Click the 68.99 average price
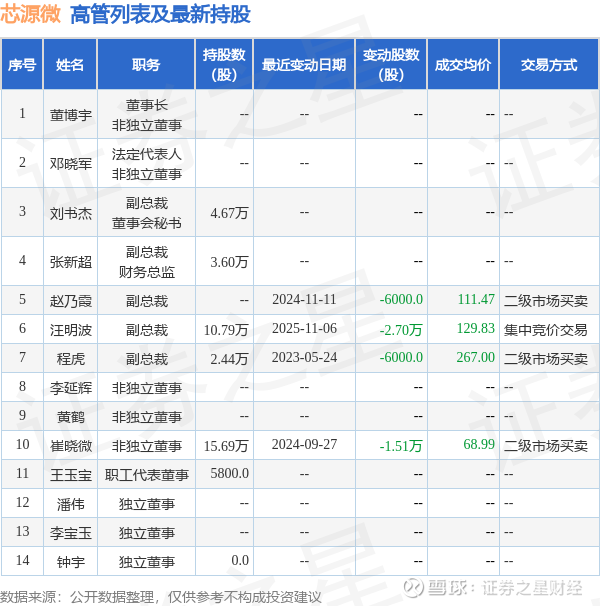 (479, 444)
